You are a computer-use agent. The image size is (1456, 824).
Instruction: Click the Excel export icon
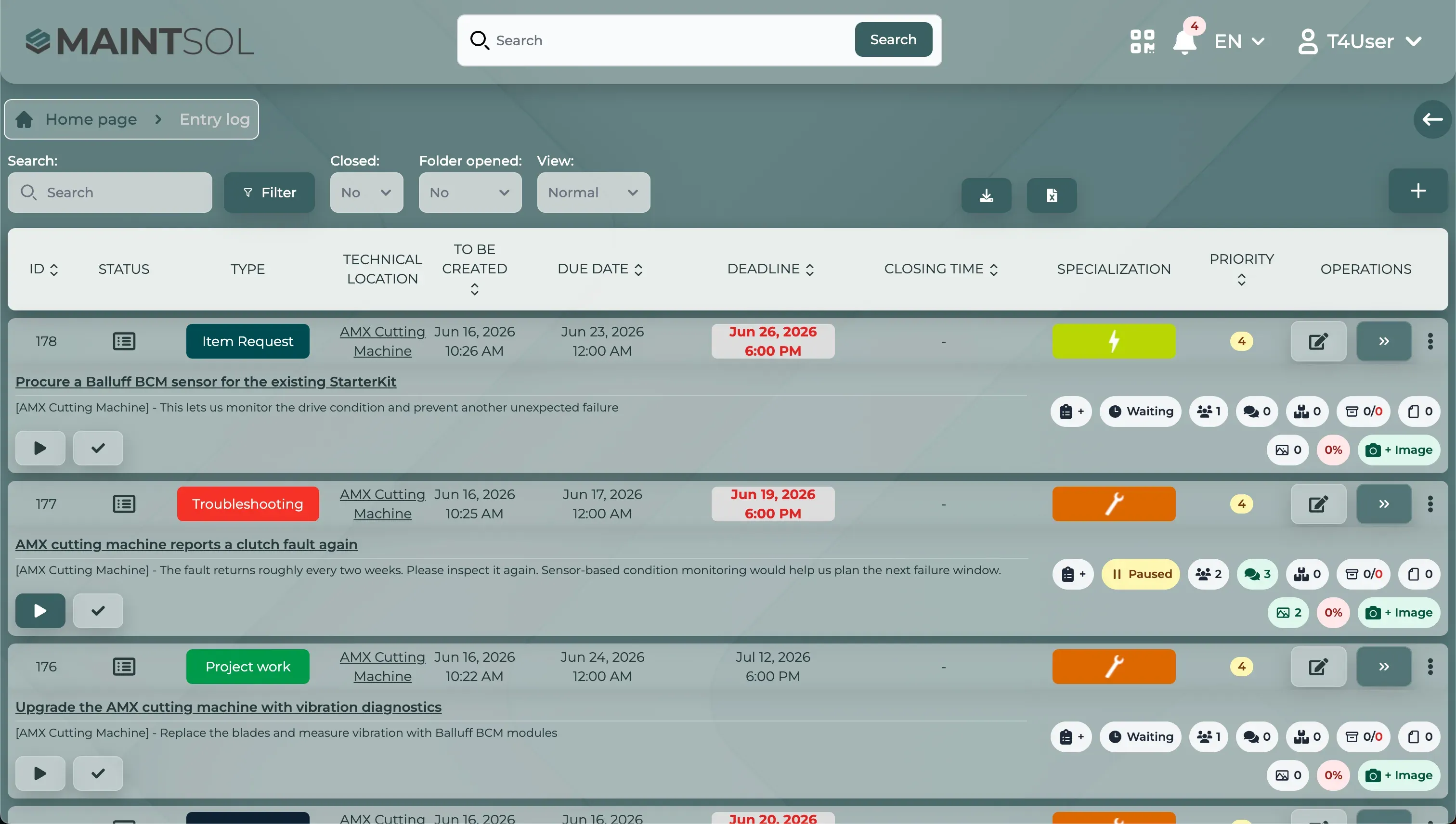click(1052, 195)
